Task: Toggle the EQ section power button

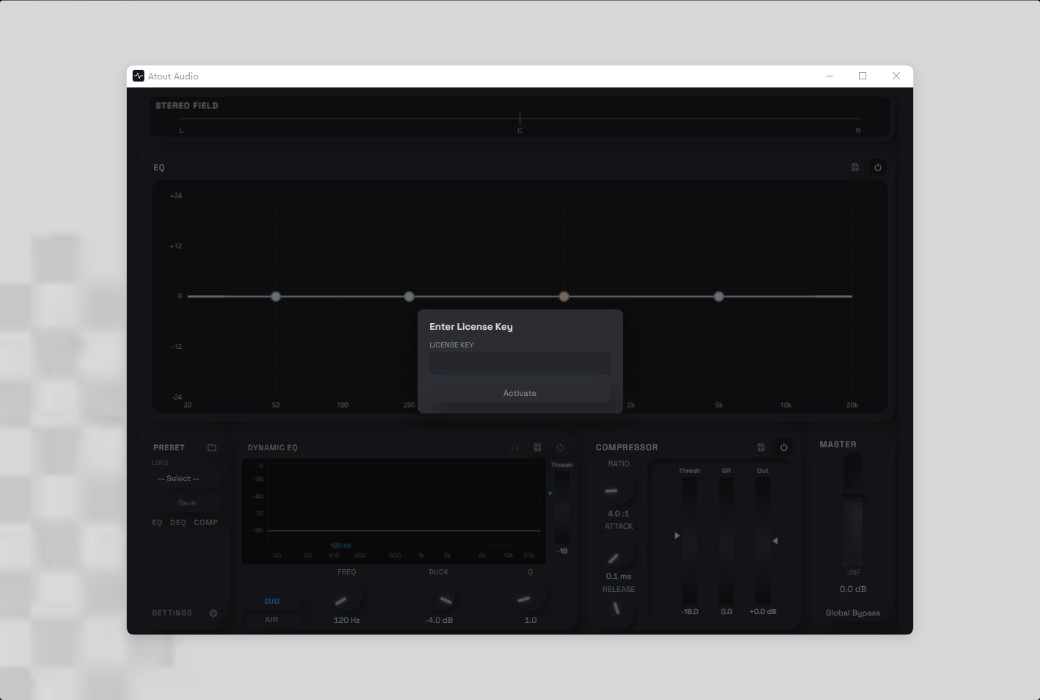Action: (878, 167)
